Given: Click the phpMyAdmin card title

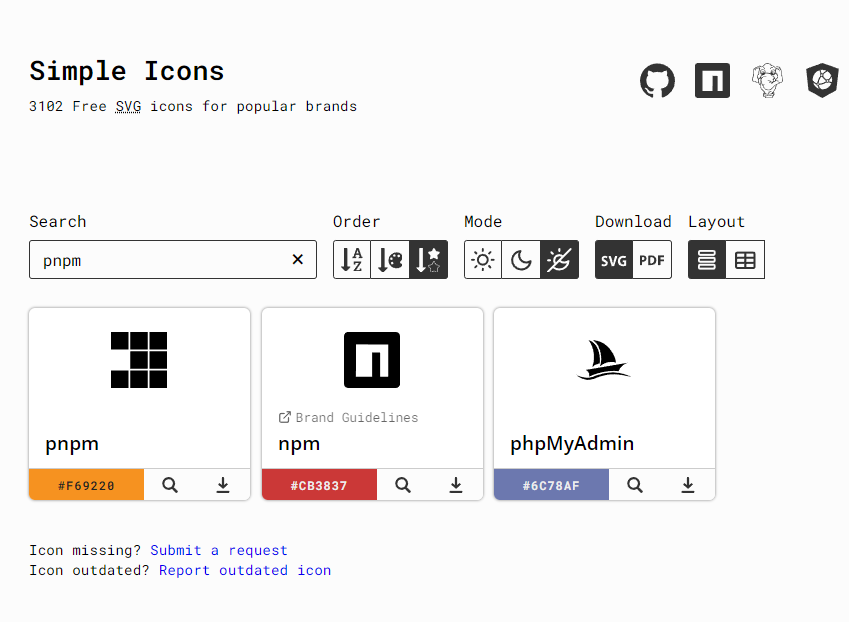Looking at the screenshot, I should coord(572,444).
